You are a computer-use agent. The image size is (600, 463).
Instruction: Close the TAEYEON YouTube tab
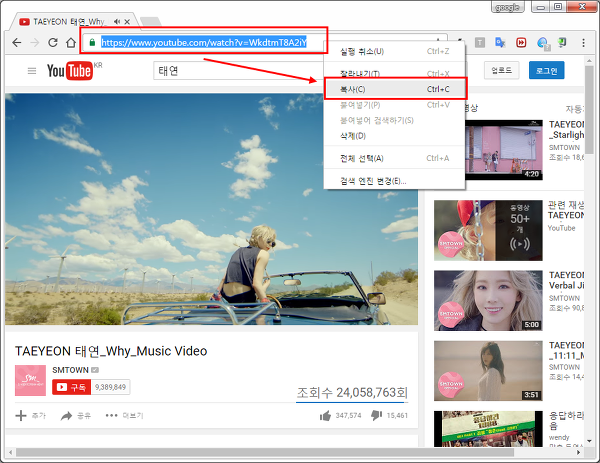[127, 22]
